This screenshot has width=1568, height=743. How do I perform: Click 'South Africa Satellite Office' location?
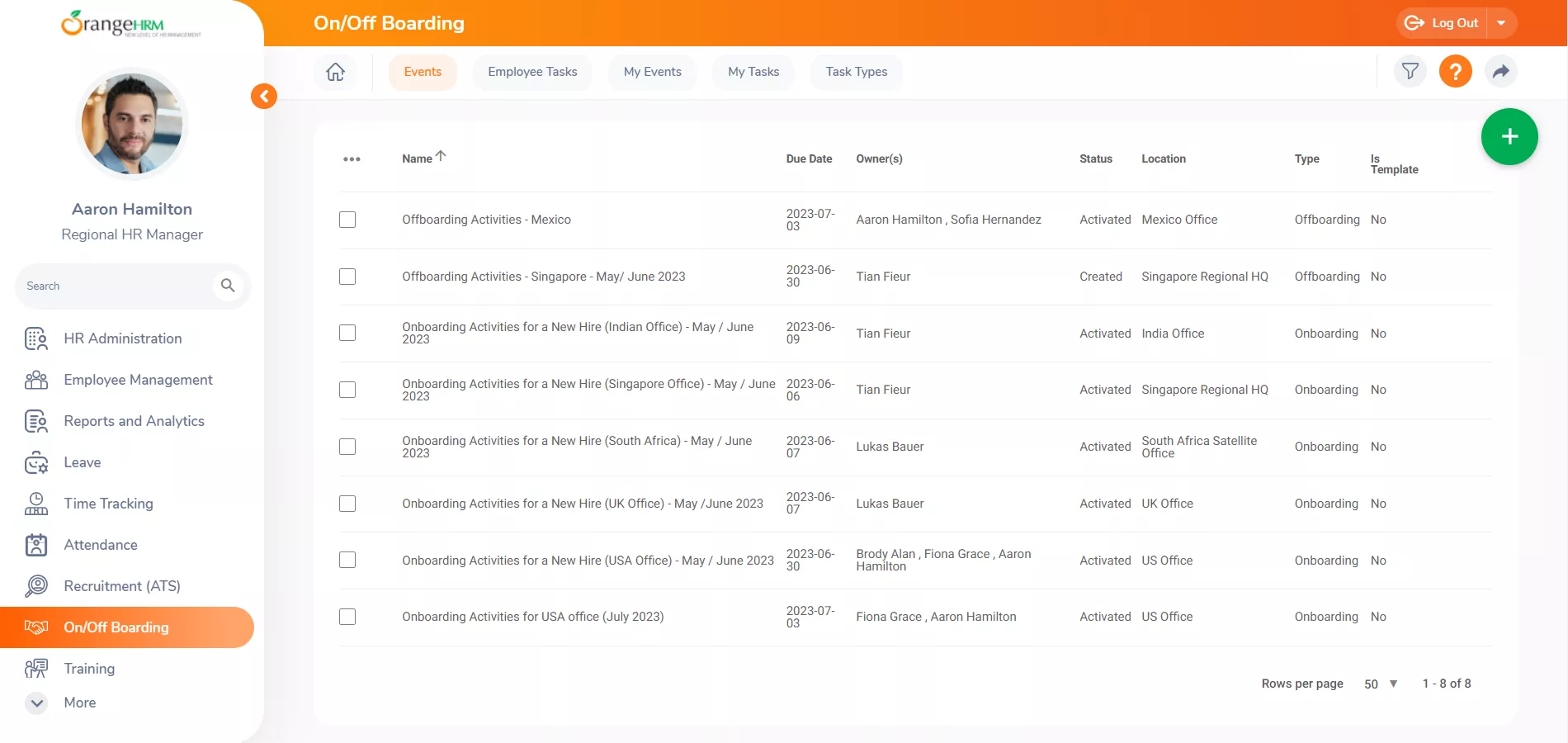point(1199,447)
